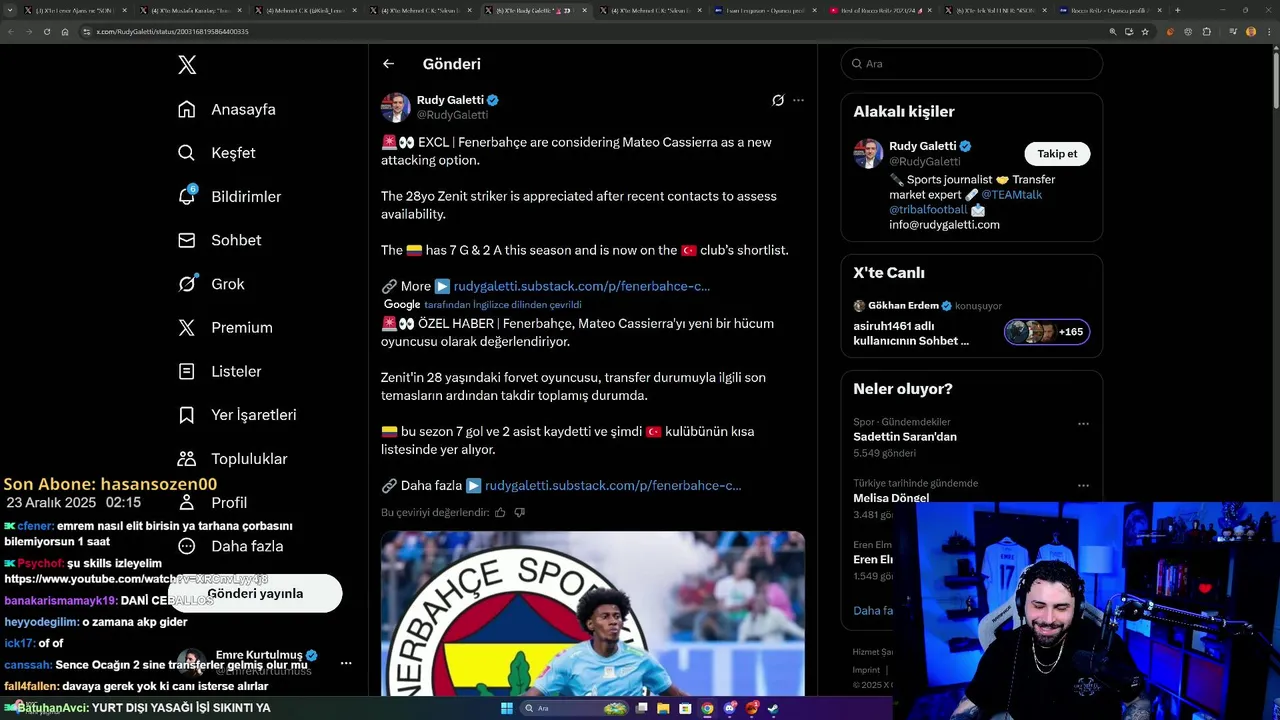Click the page vertical scrollbar

tap(1275, 80)
